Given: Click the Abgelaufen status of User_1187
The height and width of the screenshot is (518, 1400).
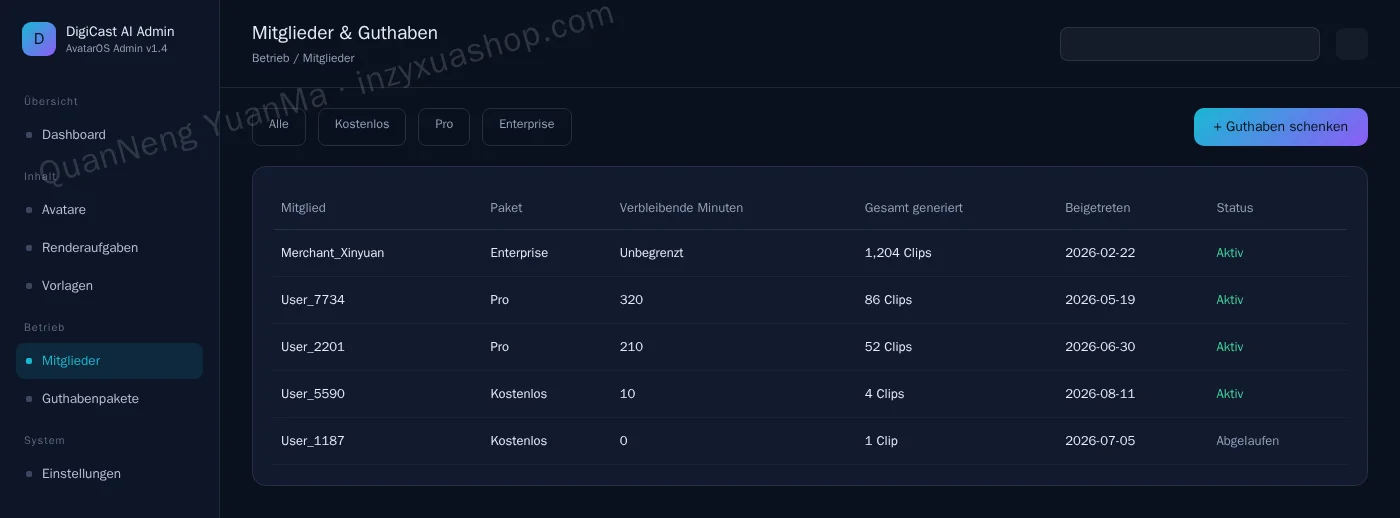Looking at the screenshot, I should [x=1247, y=441].
